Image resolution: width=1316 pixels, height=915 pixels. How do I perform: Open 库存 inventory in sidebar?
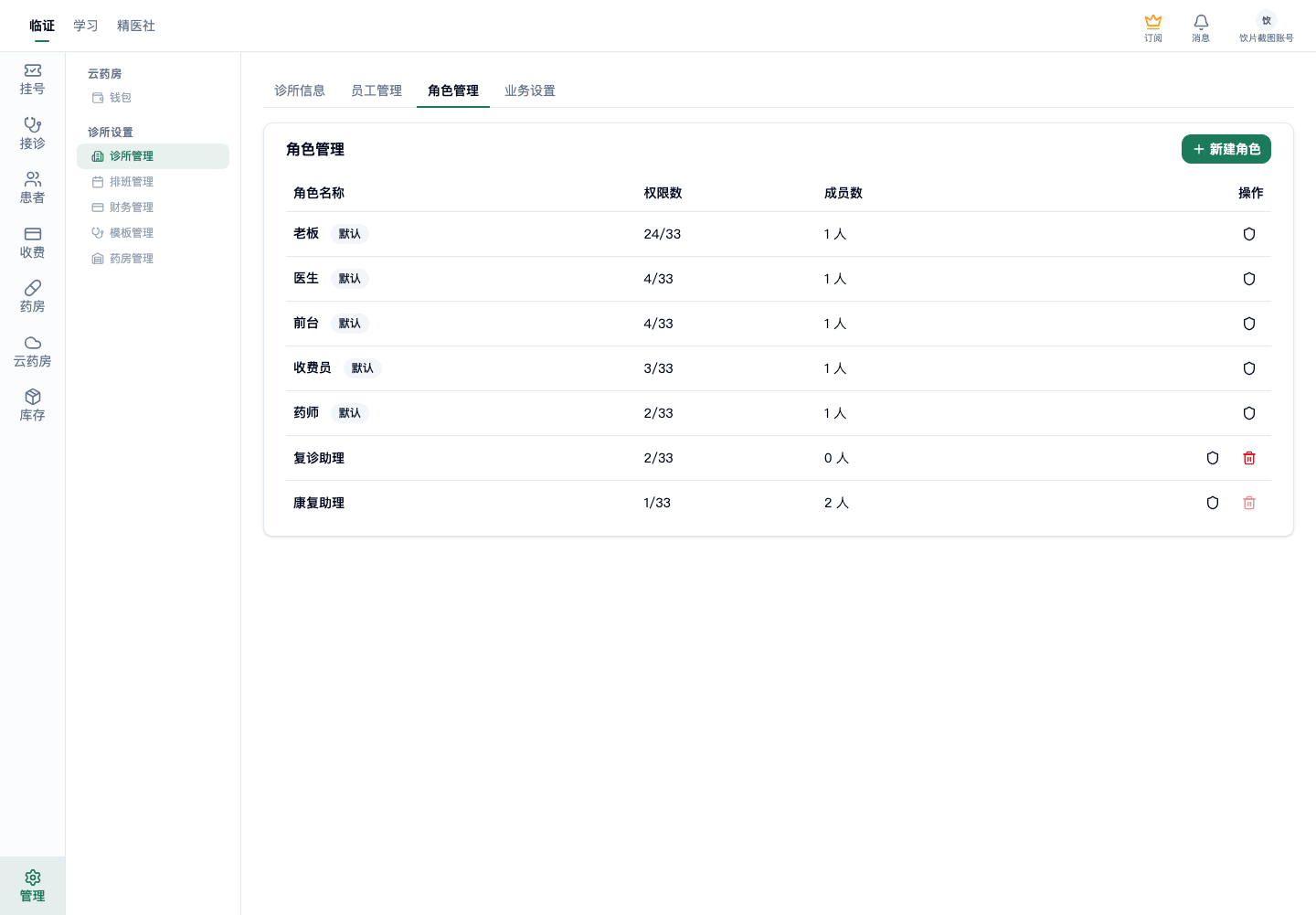(32, 406)
